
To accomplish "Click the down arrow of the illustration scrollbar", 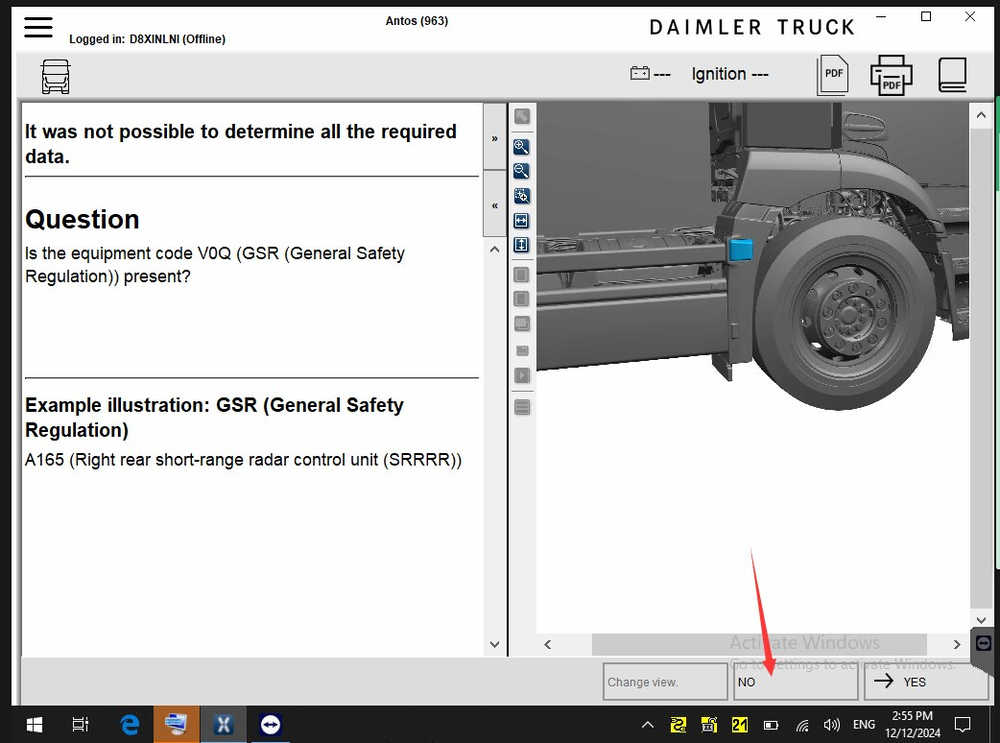I will (x=981, y=620).
